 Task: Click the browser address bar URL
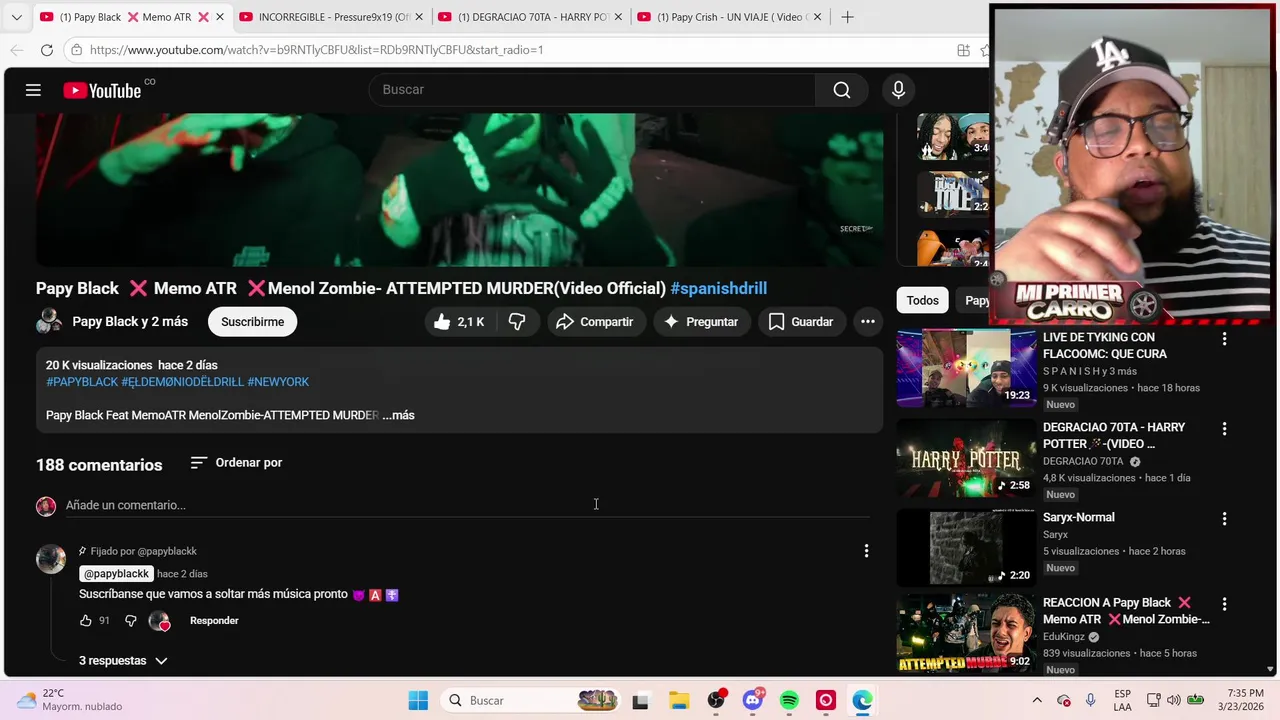pyautogui.click(x=316, y=50)
